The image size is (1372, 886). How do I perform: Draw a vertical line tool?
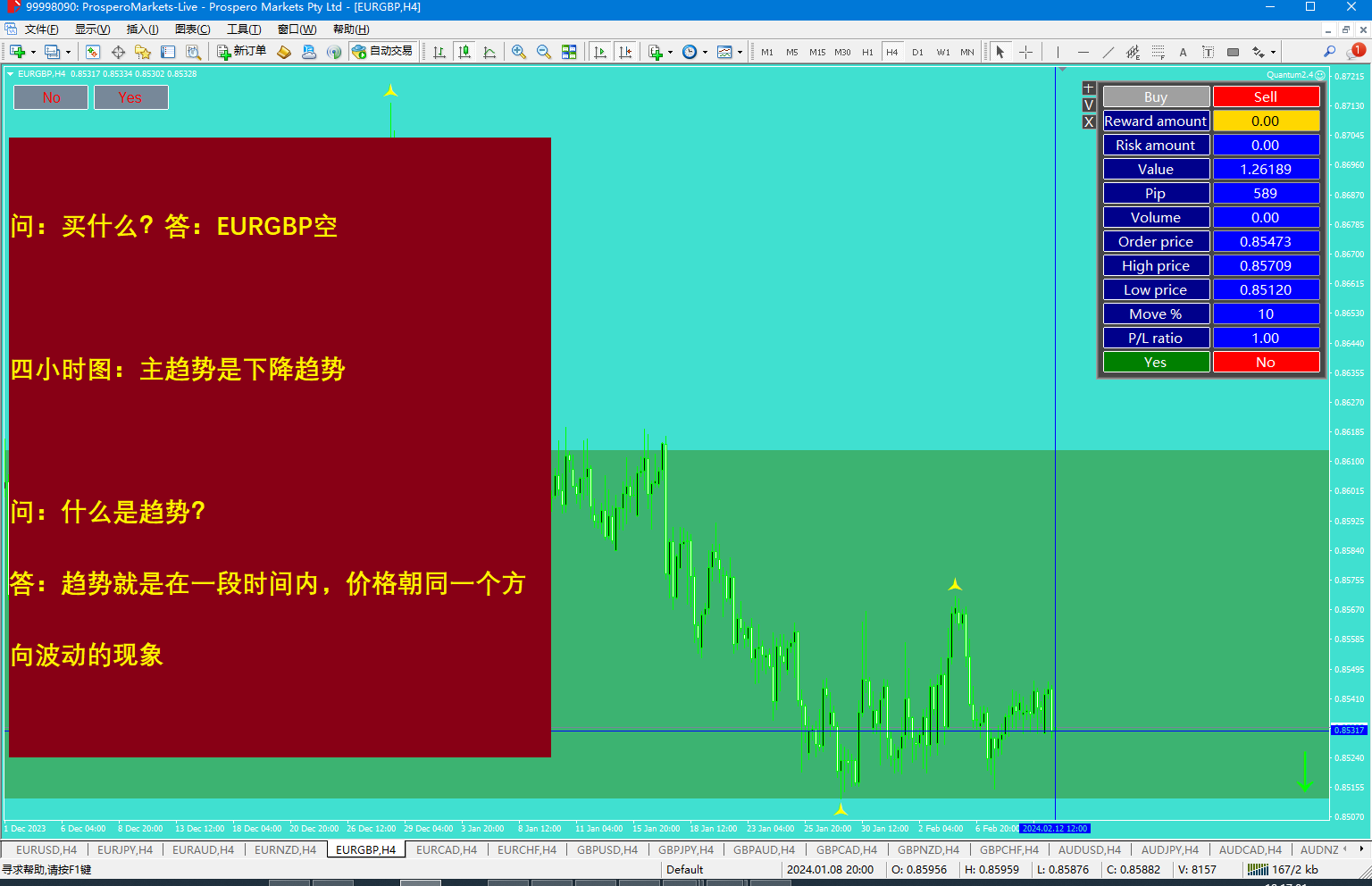1058,52
